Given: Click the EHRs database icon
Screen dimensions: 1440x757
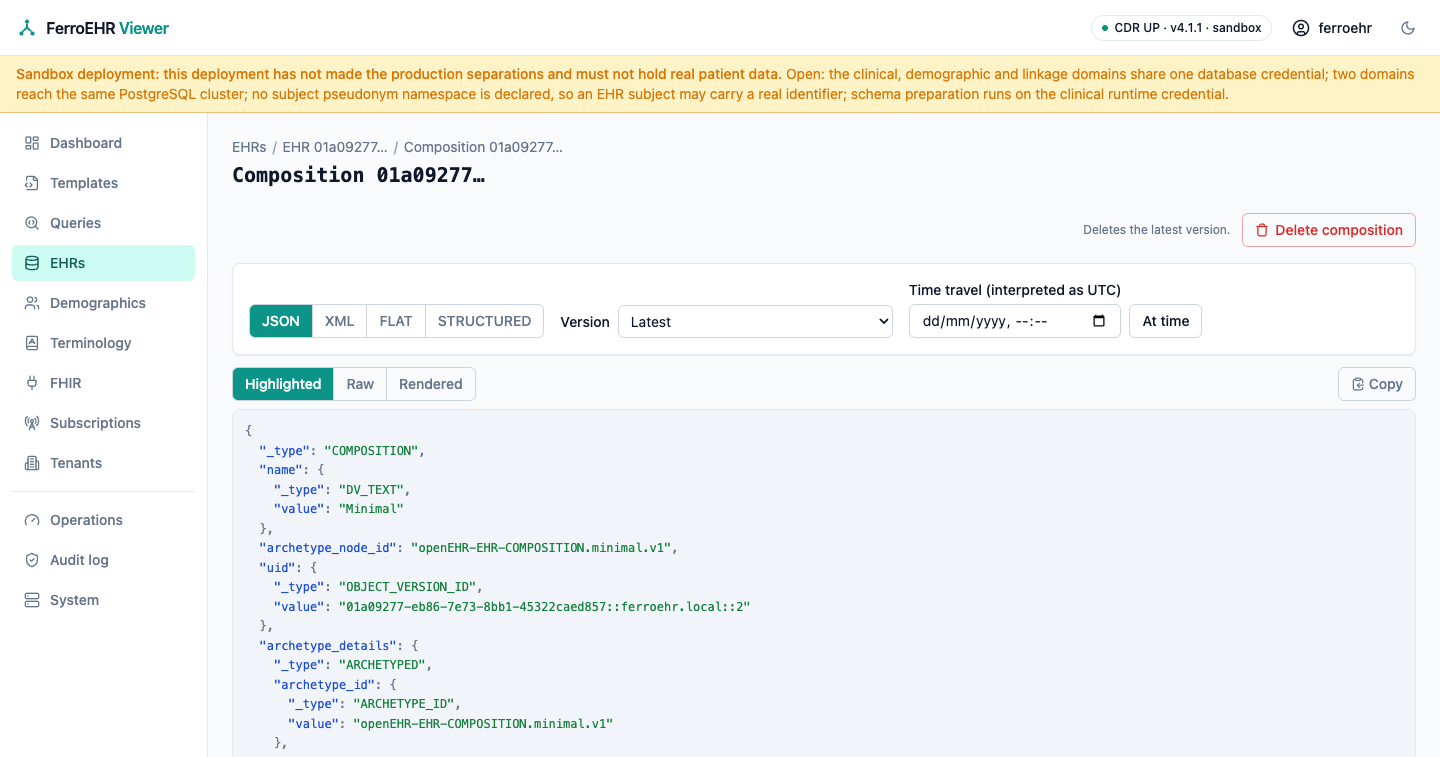Looking at the screenshot, I should pyautogui.click(x=32, y=263).
